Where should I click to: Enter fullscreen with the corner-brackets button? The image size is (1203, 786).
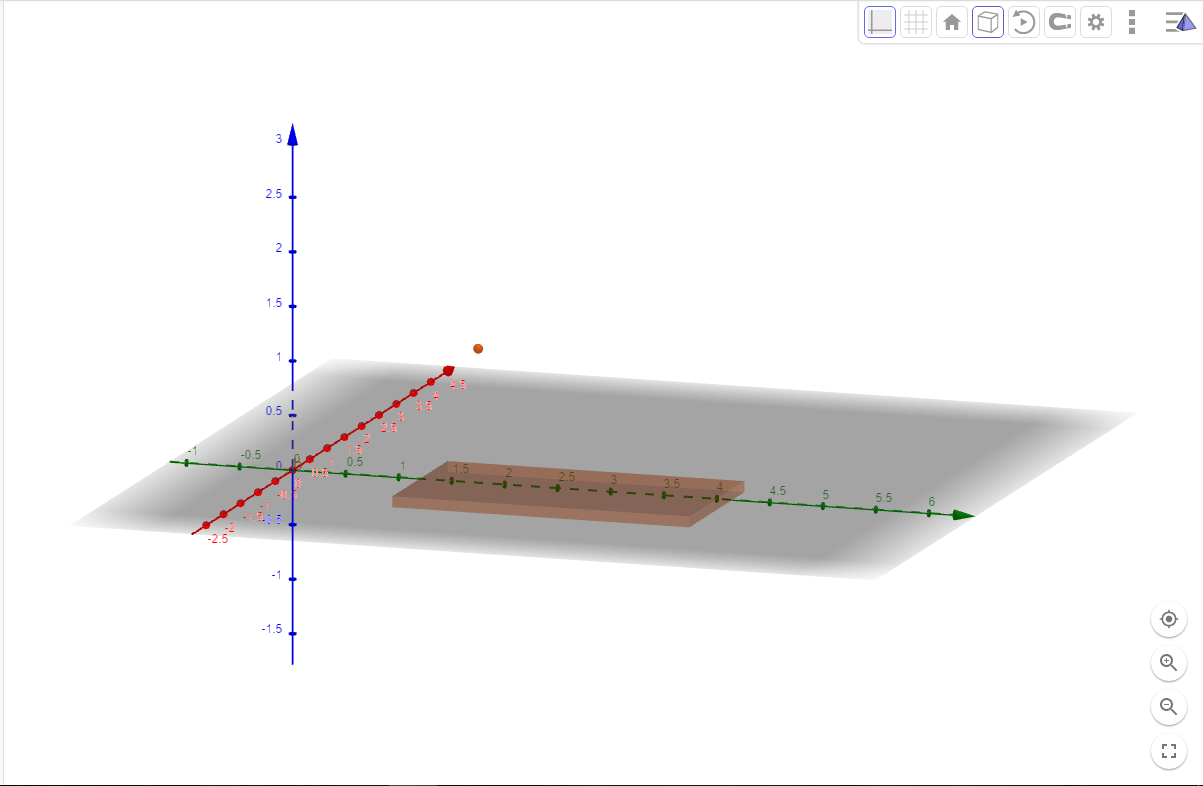point(1168,750)
